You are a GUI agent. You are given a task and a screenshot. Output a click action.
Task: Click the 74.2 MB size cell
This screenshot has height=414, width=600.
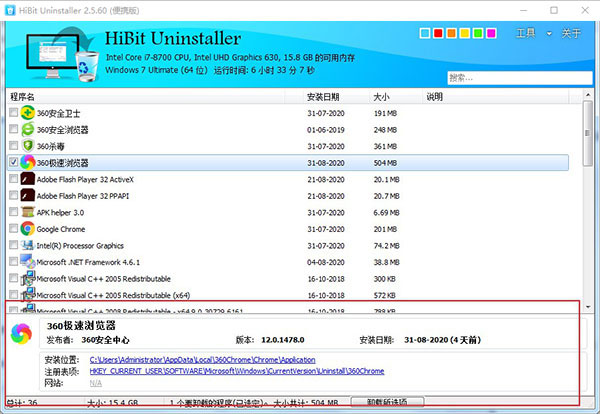pyautogui.click(x=386, y=246)
